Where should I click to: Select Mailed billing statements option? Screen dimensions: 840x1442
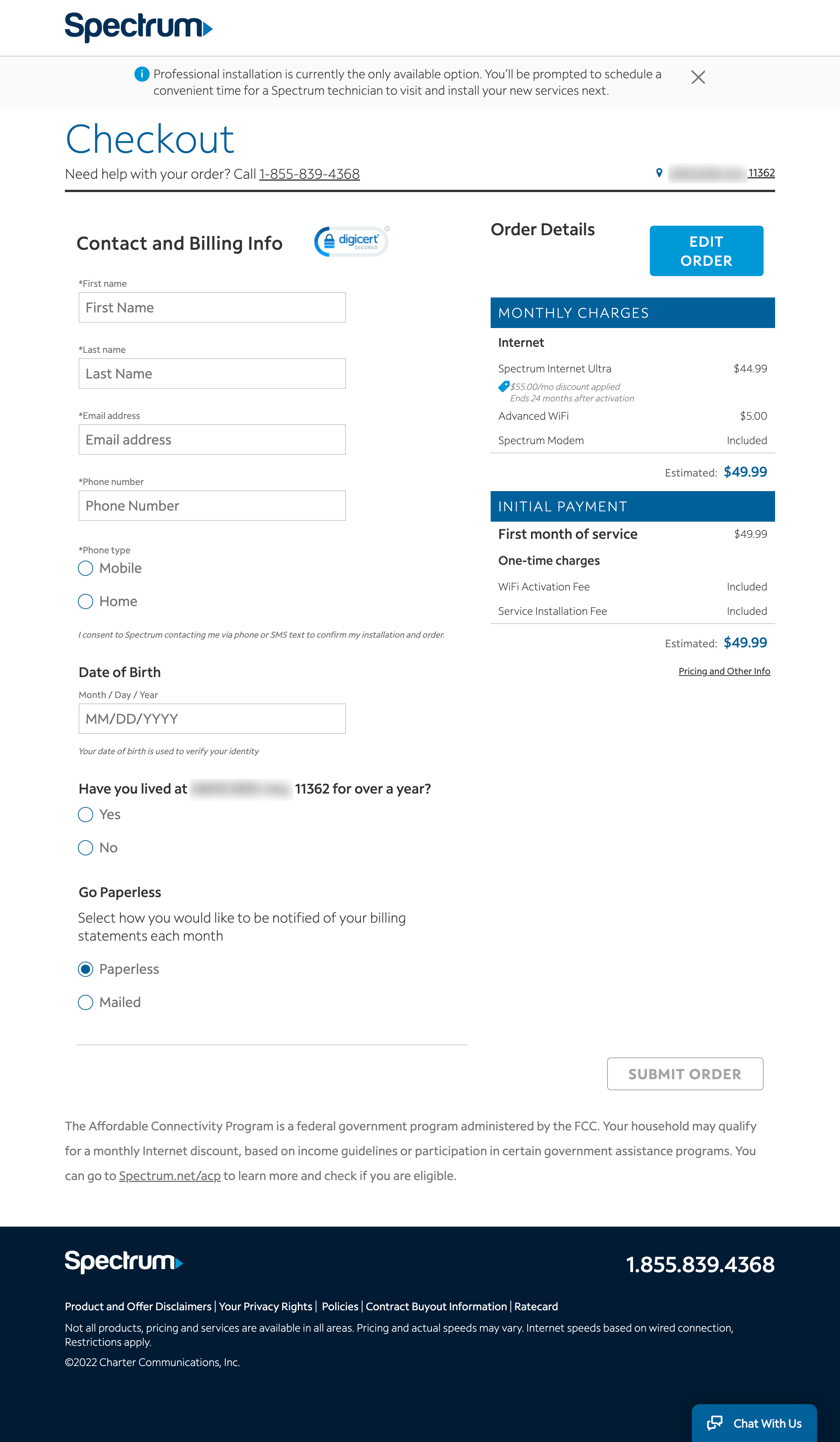[x=86, y=1002]
